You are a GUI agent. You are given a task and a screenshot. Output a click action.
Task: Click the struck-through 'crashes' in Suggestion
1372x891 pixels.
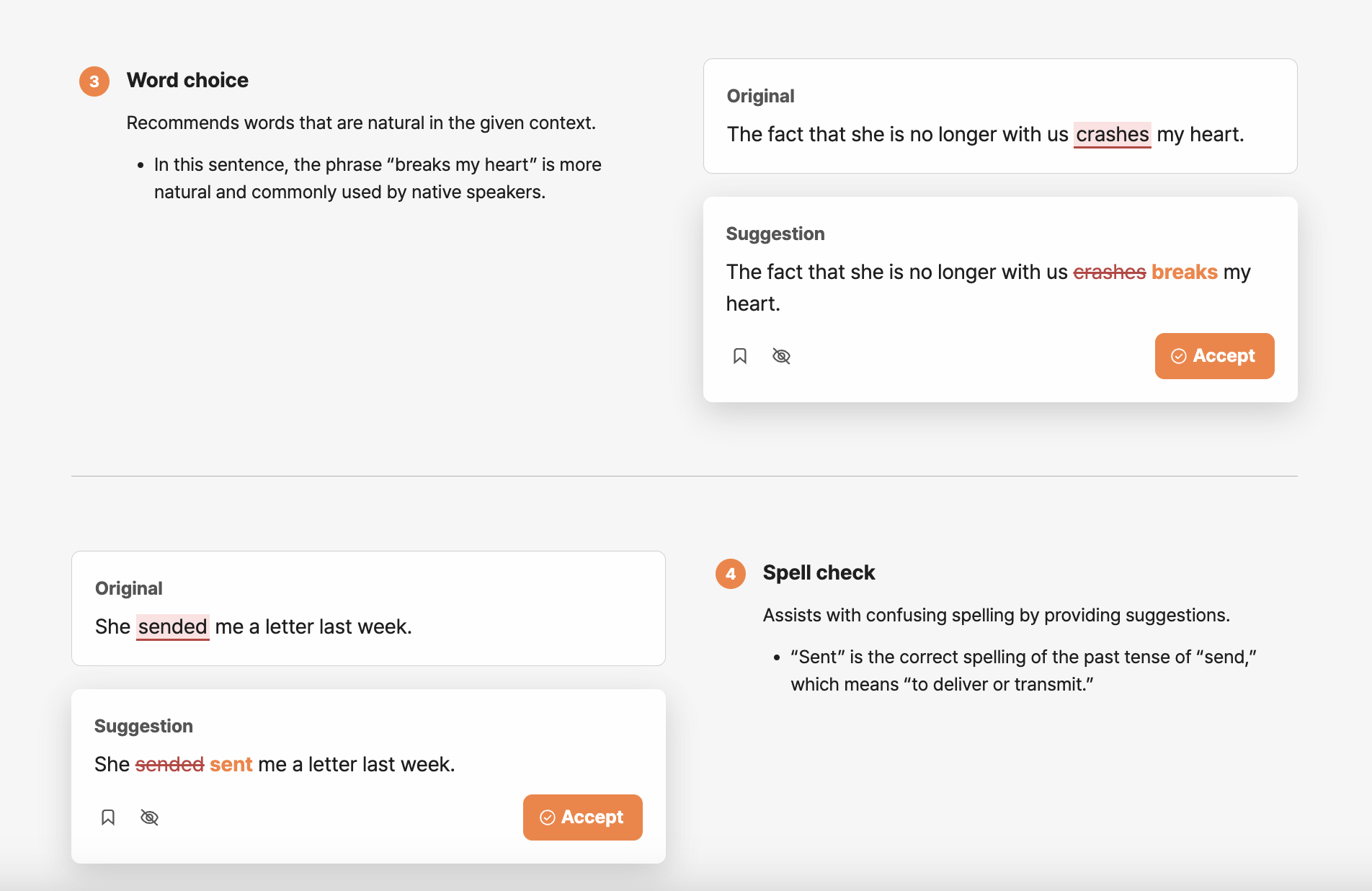(x=1109, y=272)
